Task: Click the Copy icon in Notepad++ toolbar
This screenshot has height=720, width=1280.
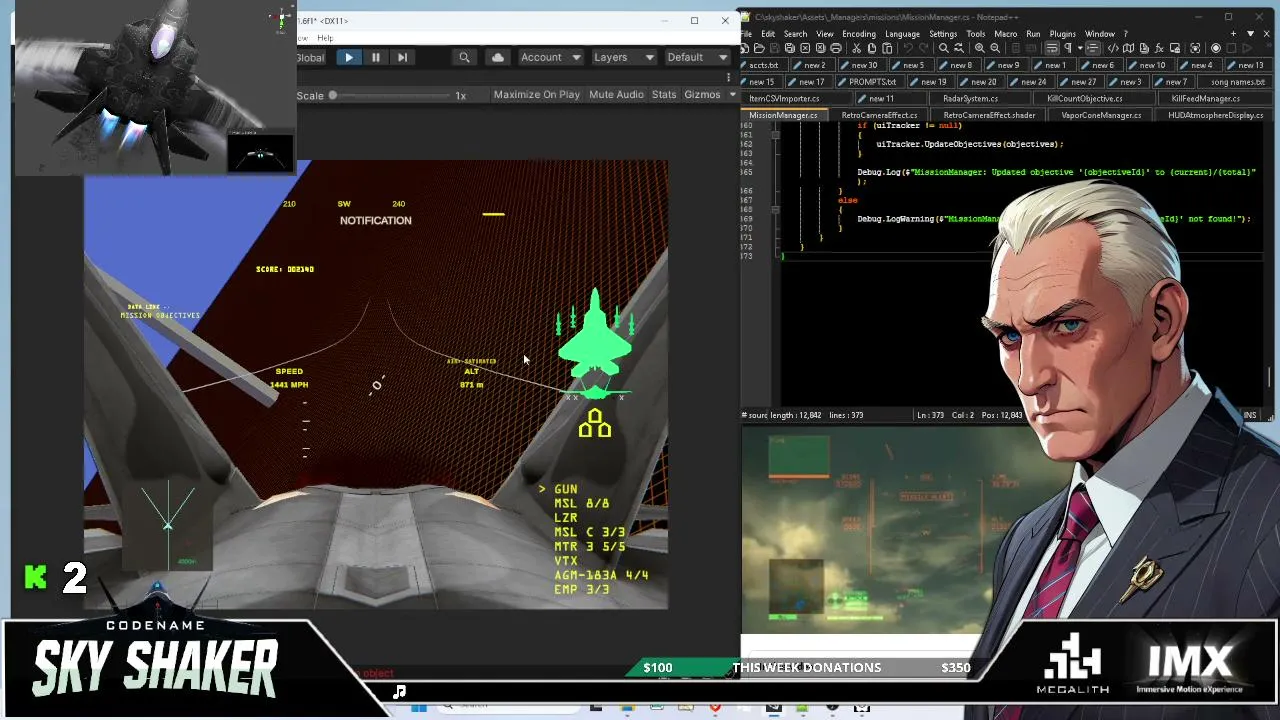Action: click(872, 48)
